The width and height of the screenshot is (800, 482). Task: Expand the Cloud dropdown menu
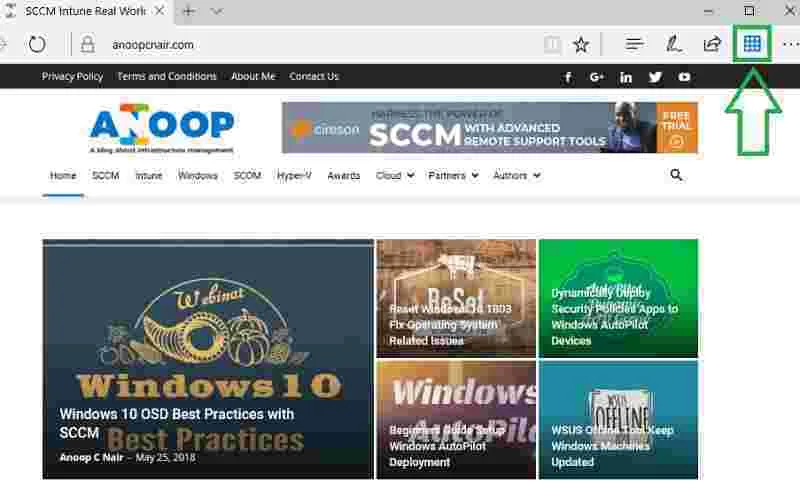(395, 175)
